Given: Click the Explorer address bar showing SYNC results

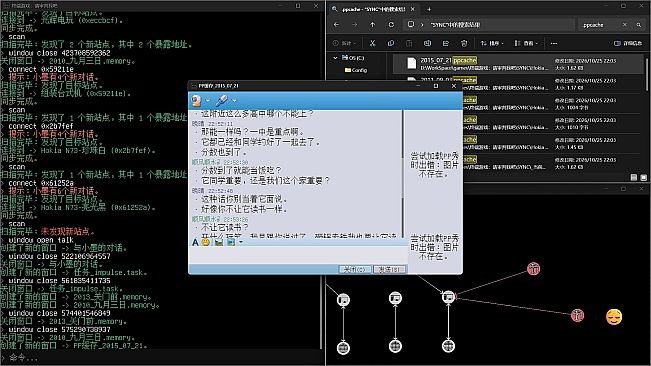Looking at the screenshot, I should coord(488,24).
